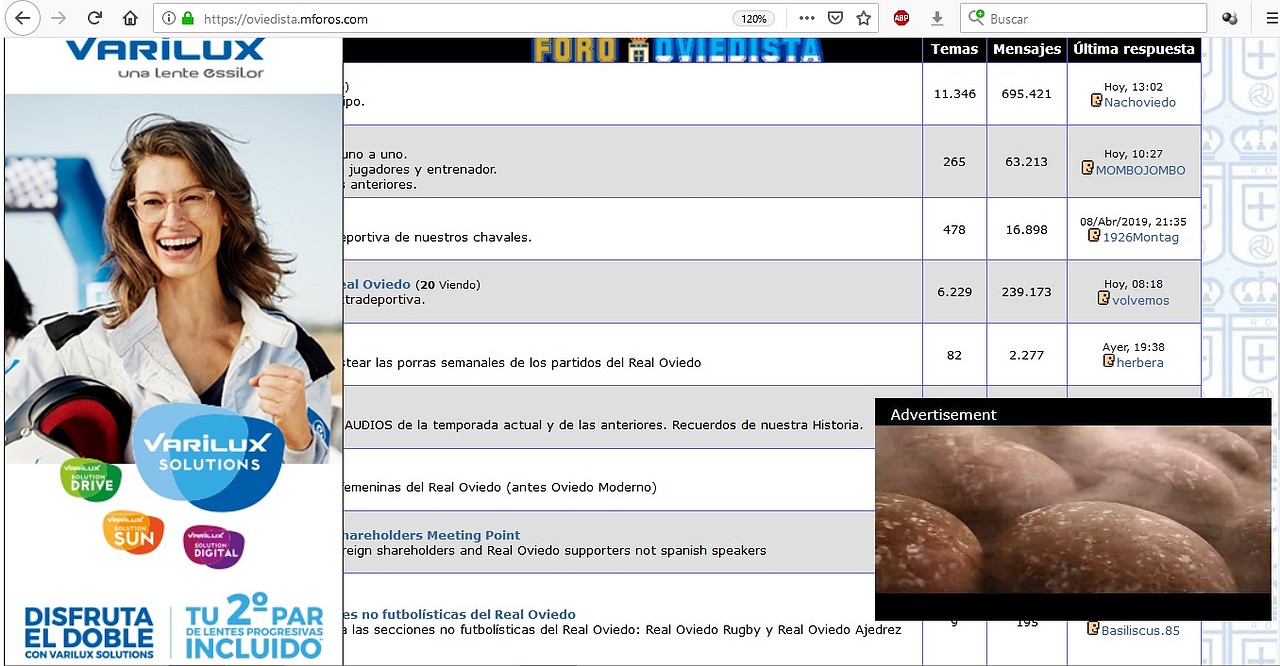This screenshot has height=666, width=1280.
Task: Reload the current page
Action: (95, 18)
